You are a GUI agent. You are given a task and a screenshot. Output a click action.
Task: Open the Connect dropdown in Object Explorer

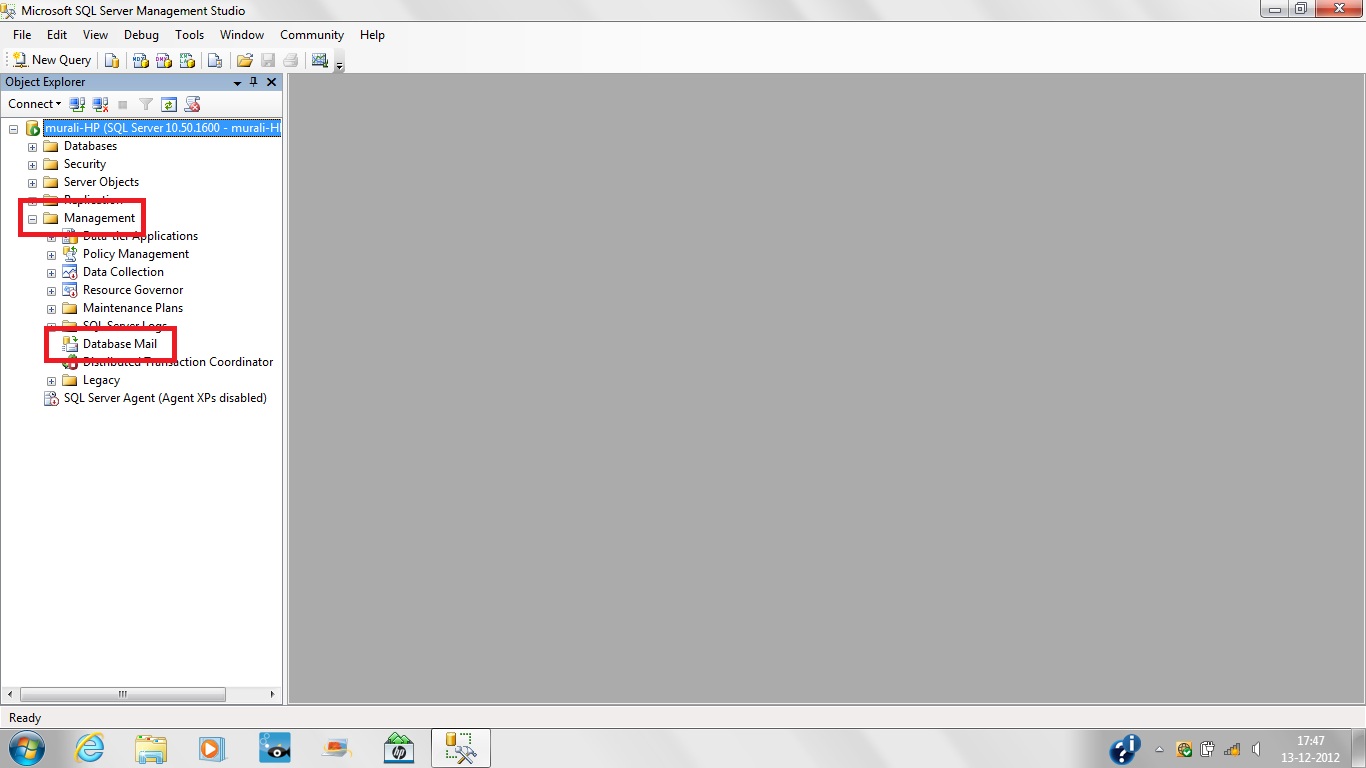point(34,104)
